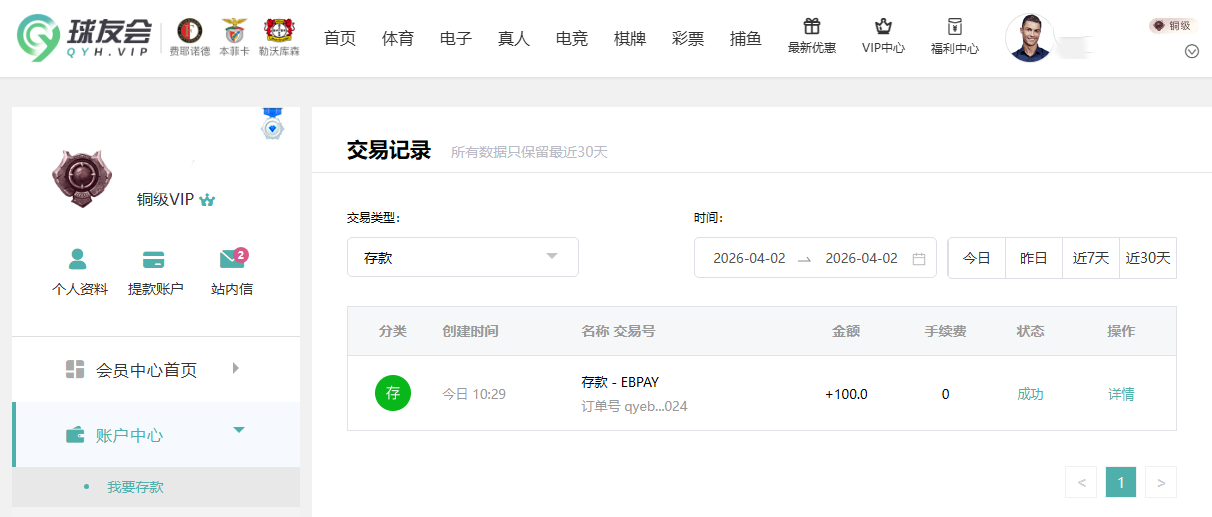
Task: Open 详情 for the EBPAY deposit
Action: click(1120, 394)
